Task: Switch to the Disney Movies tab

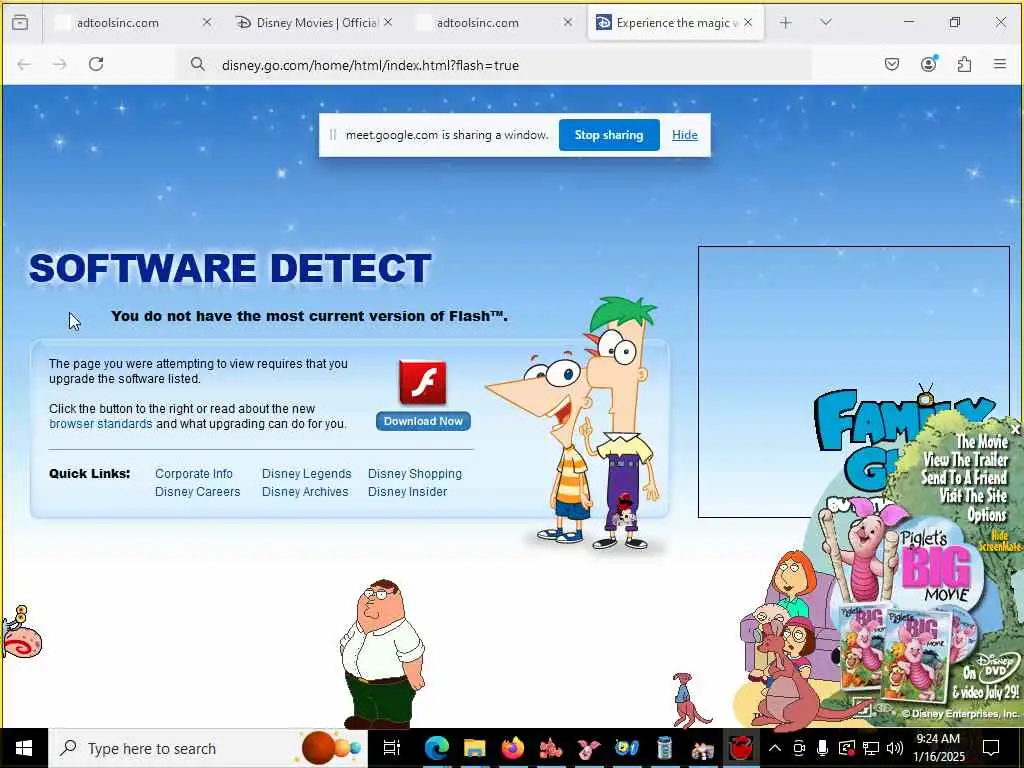Action: tap(315, 23)
